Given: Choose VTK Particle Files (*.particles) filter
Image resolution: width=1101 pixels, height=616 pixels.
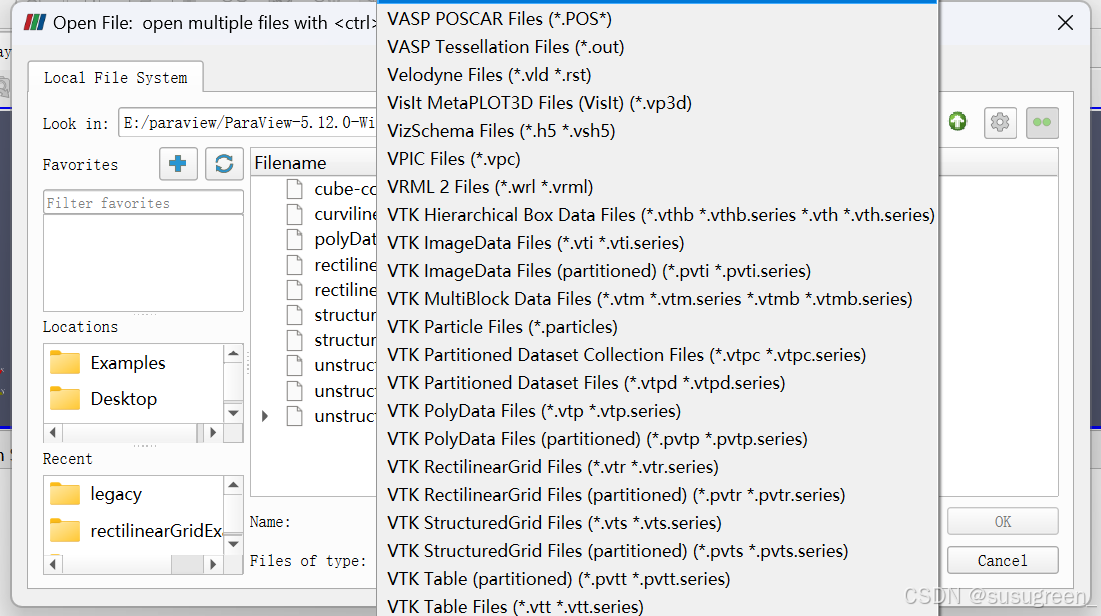Looking at the screenshot, I should [x=657, y=327].
